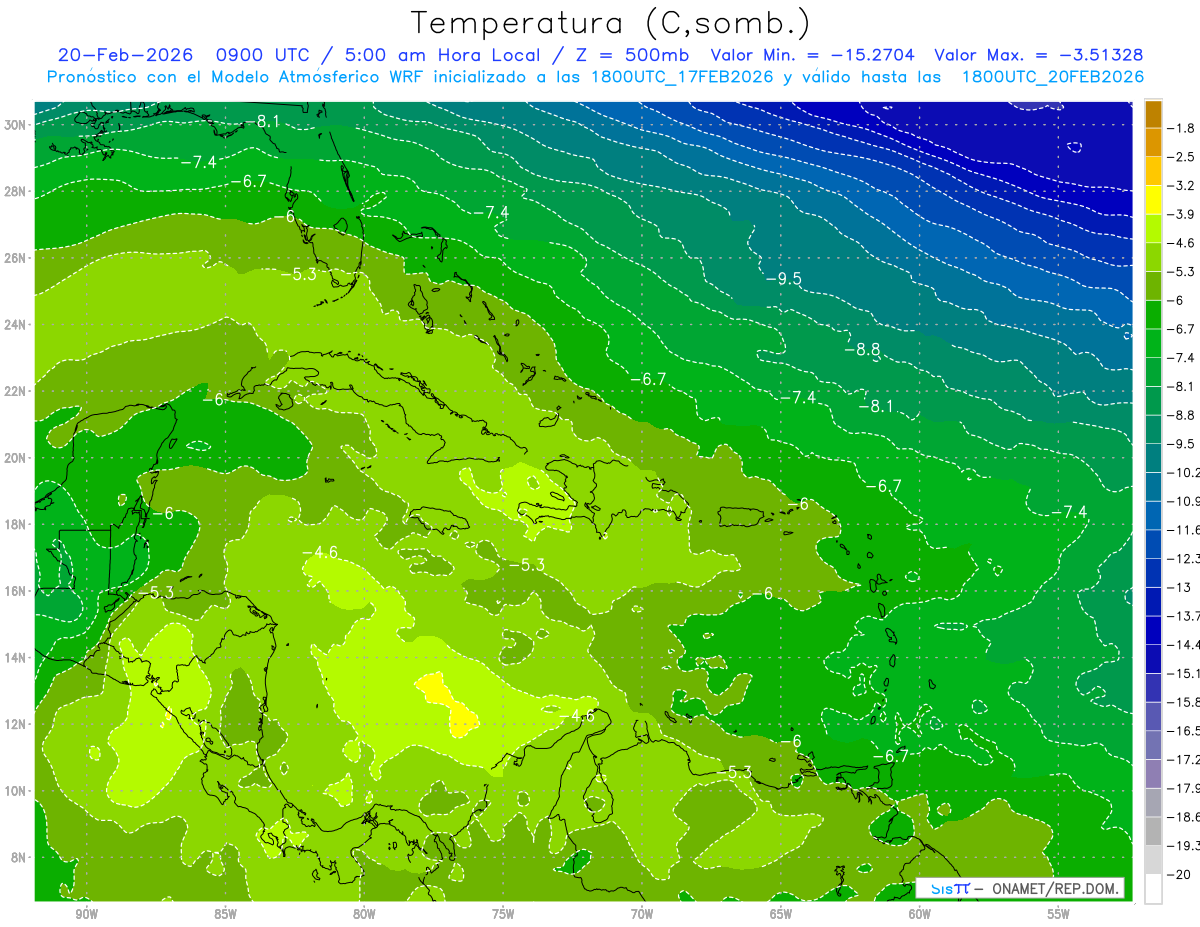Click the 'ONAMET/REP.DOM.' credit label
Image resolution: width=1200 pixels, height=927 pixels.
1054,888
